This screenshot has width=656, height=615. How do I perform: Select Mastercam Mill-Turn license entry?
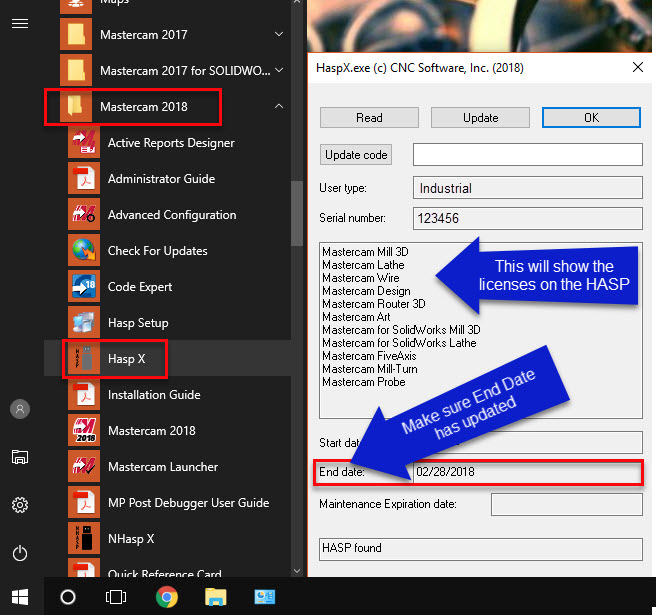pyautogui.click(x=370, y=369)
